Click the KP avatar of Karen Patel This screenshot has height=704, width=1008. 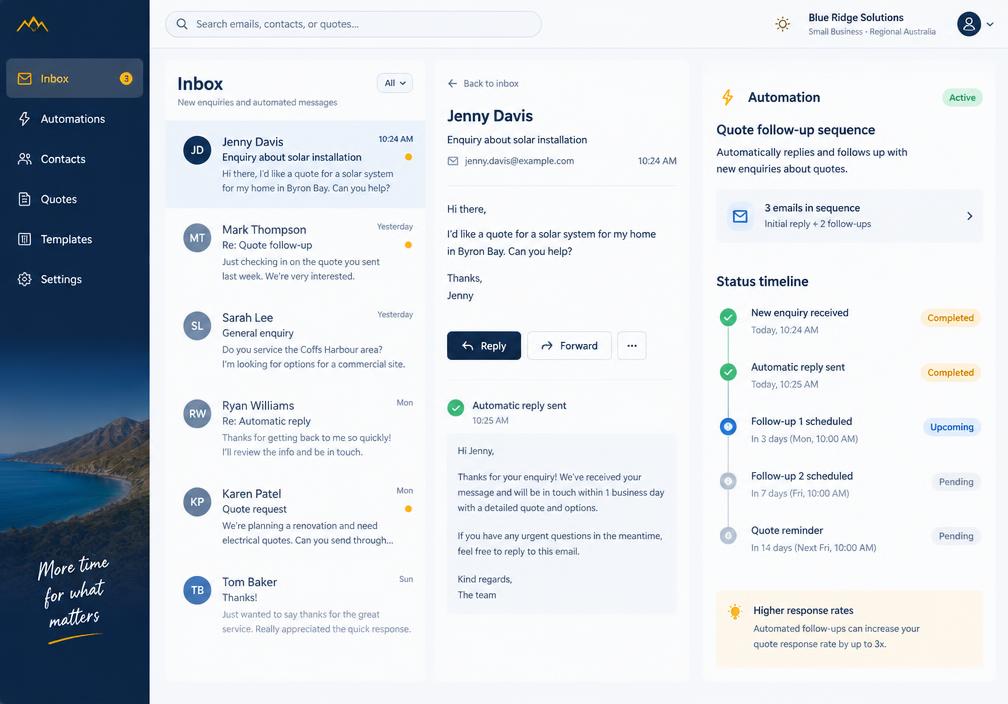(197, 502)
